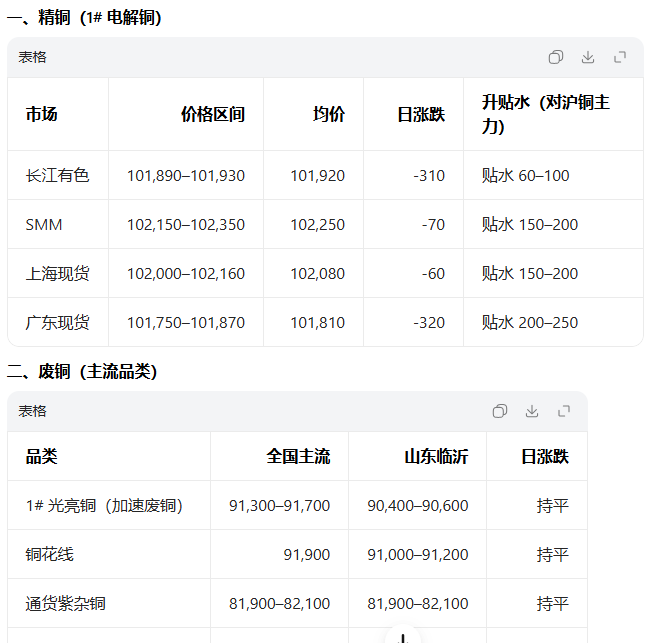Click the 山东临沂 column header
The width and height of the screenshot is (650, 643).
(x=436, y=456)
